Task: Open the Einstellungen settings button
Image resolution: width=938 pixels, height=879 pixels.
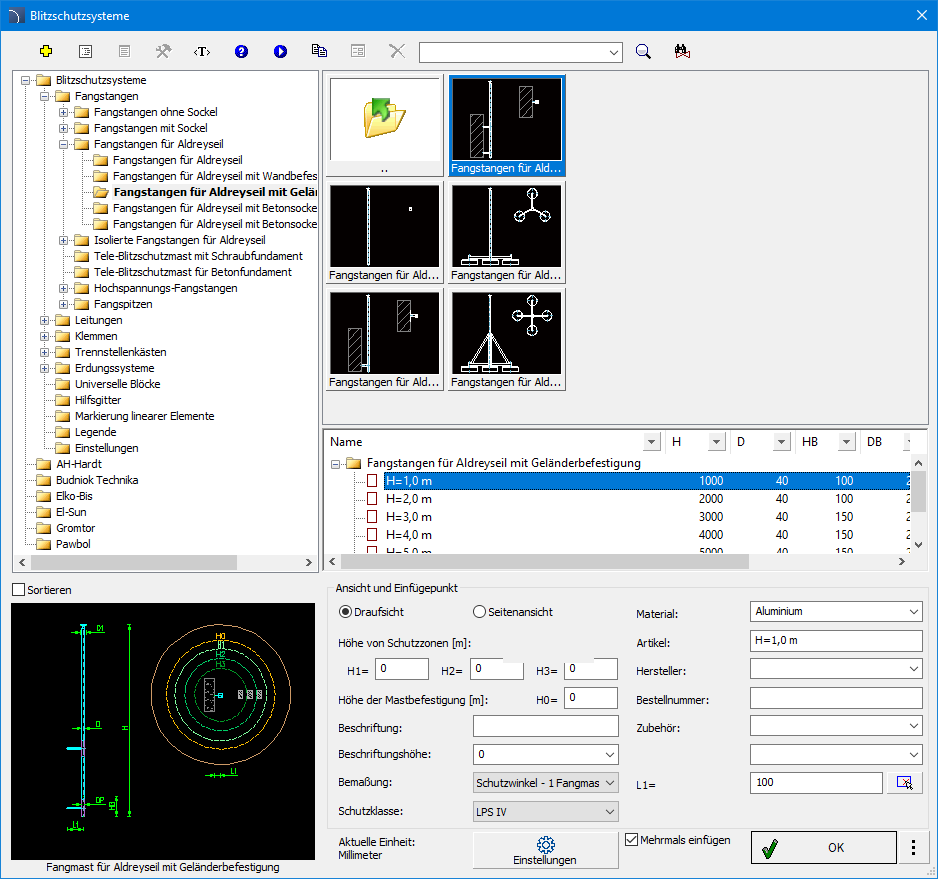Action: (545, 851)
